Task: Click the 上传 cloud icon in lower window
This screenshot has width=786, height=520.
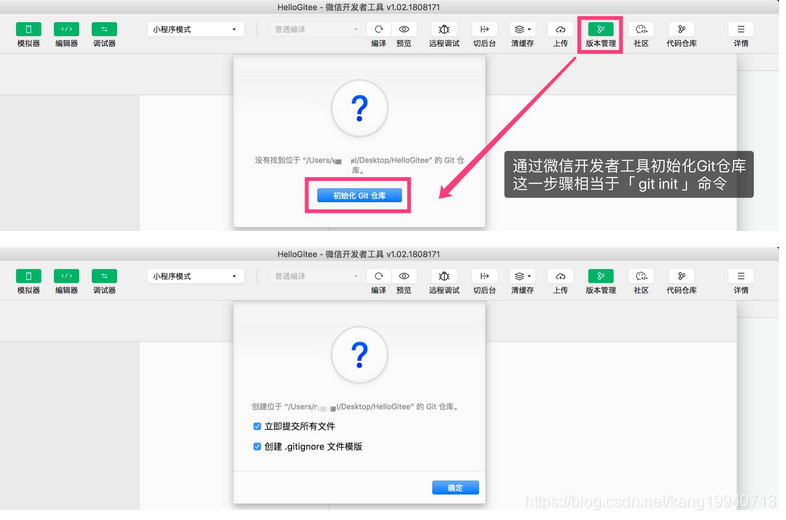Action: click(560, 276)
